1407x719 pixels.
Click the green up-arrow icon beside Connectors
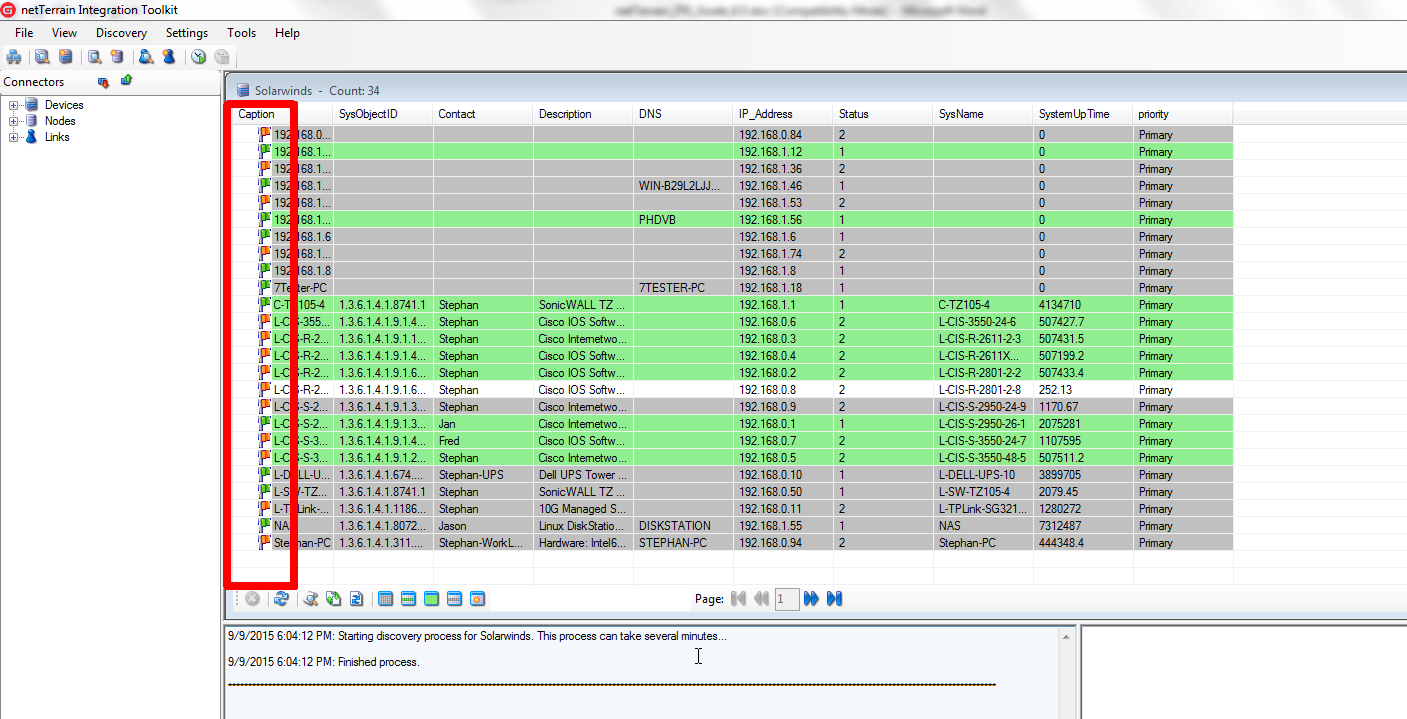126,81
